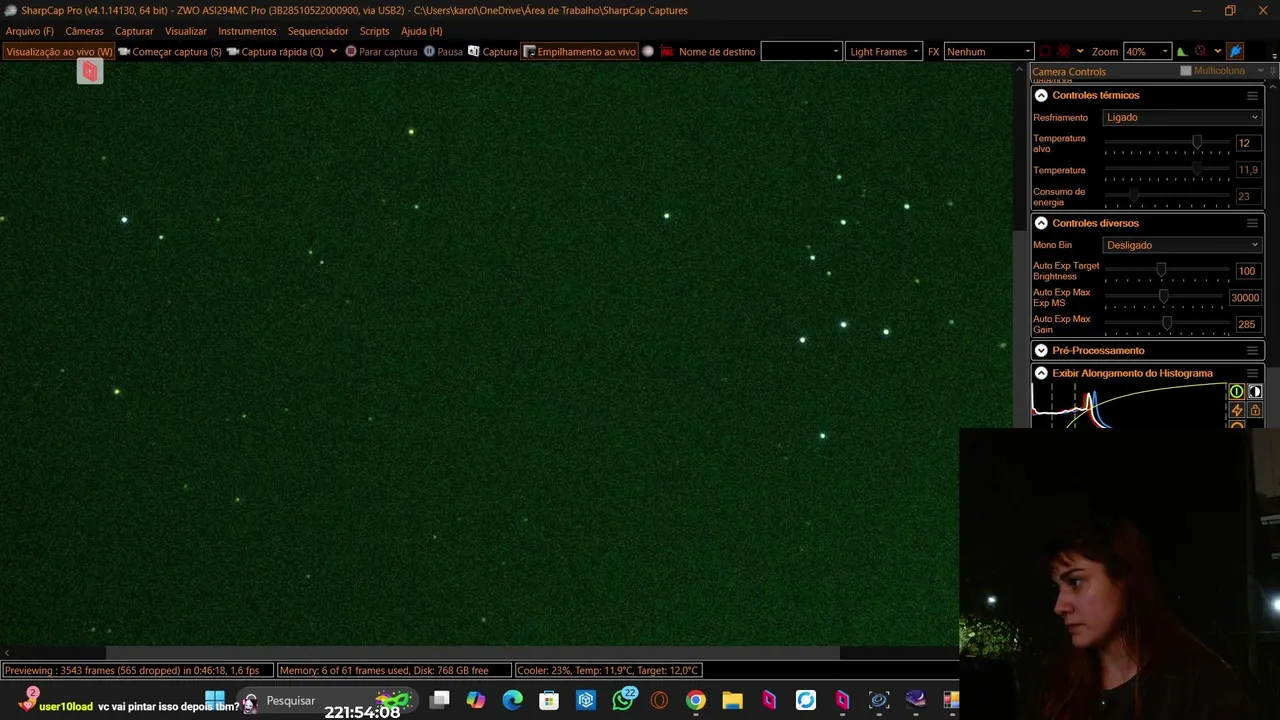Open Copilot from the taskbar

[475, 700]
